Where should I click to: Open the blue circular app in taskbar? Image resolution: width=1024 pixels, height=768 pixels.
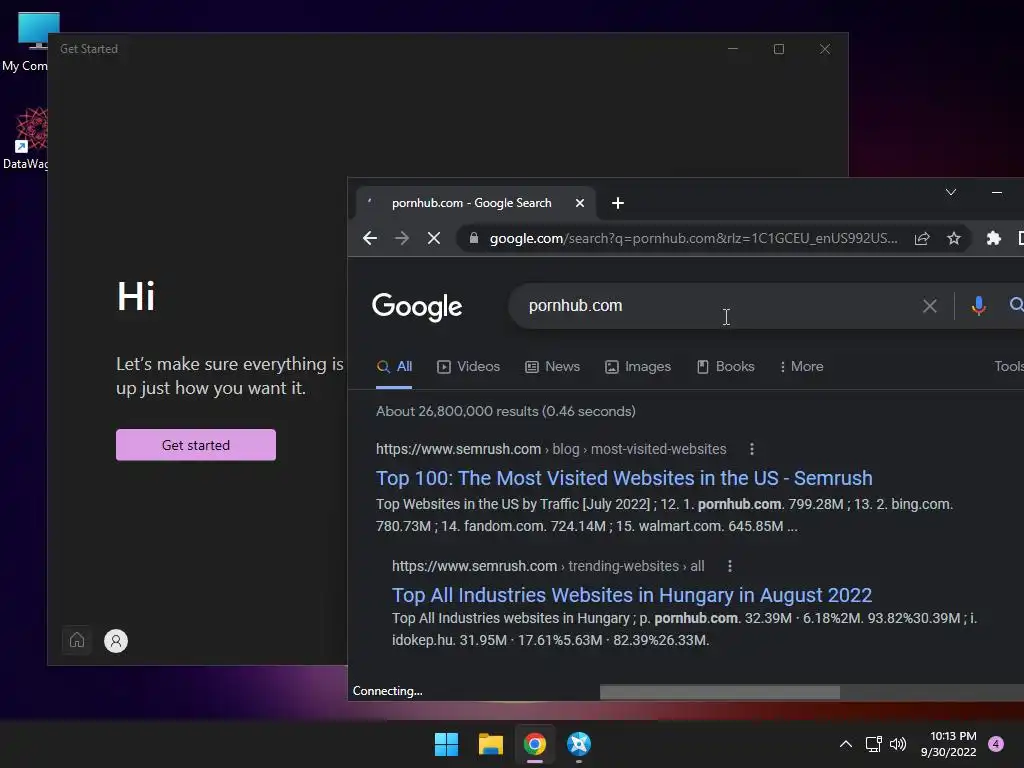(x=579, y=744)
